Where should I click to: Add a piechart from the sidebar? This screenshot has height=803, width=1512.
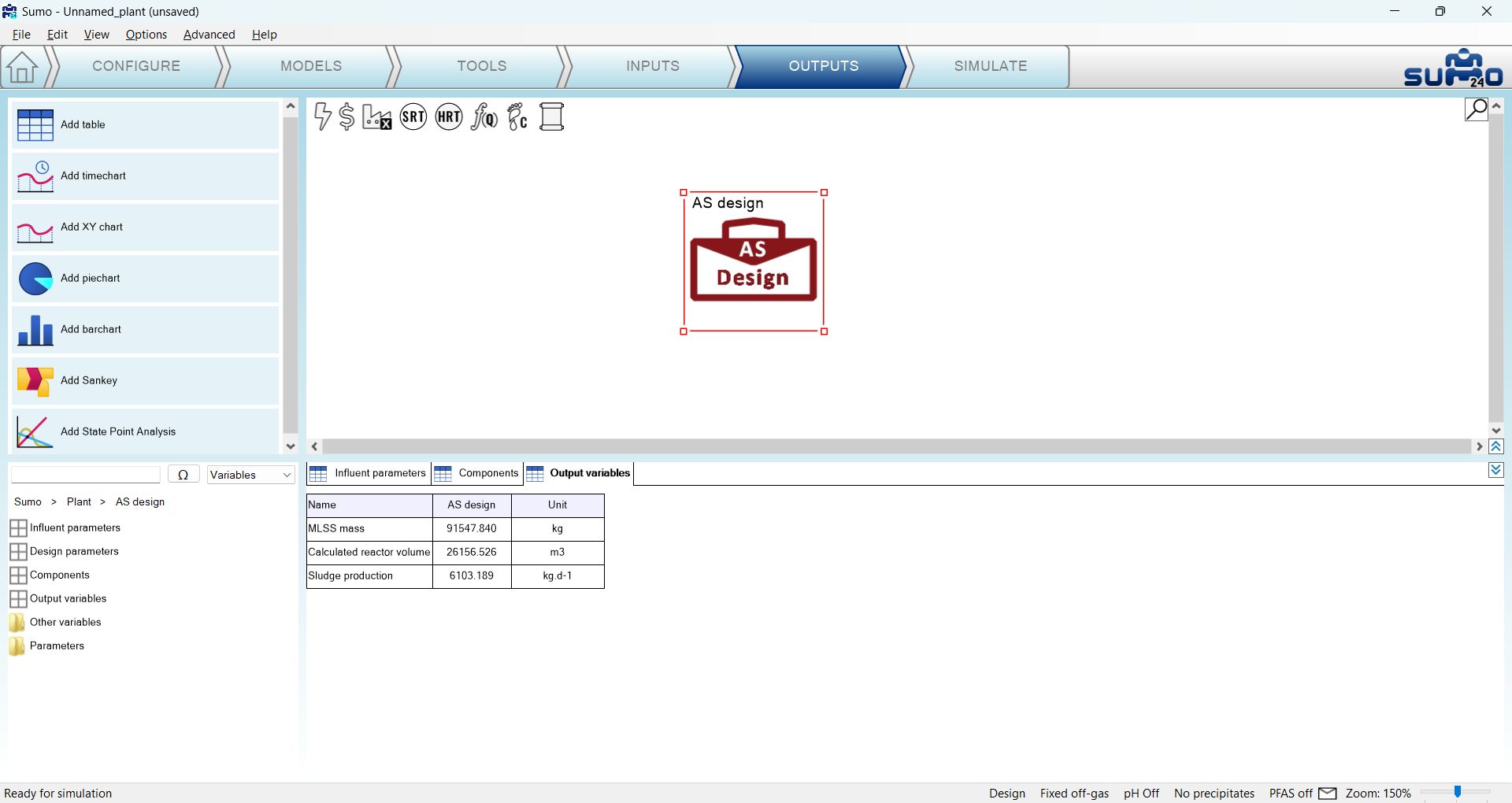click(146, 278)
